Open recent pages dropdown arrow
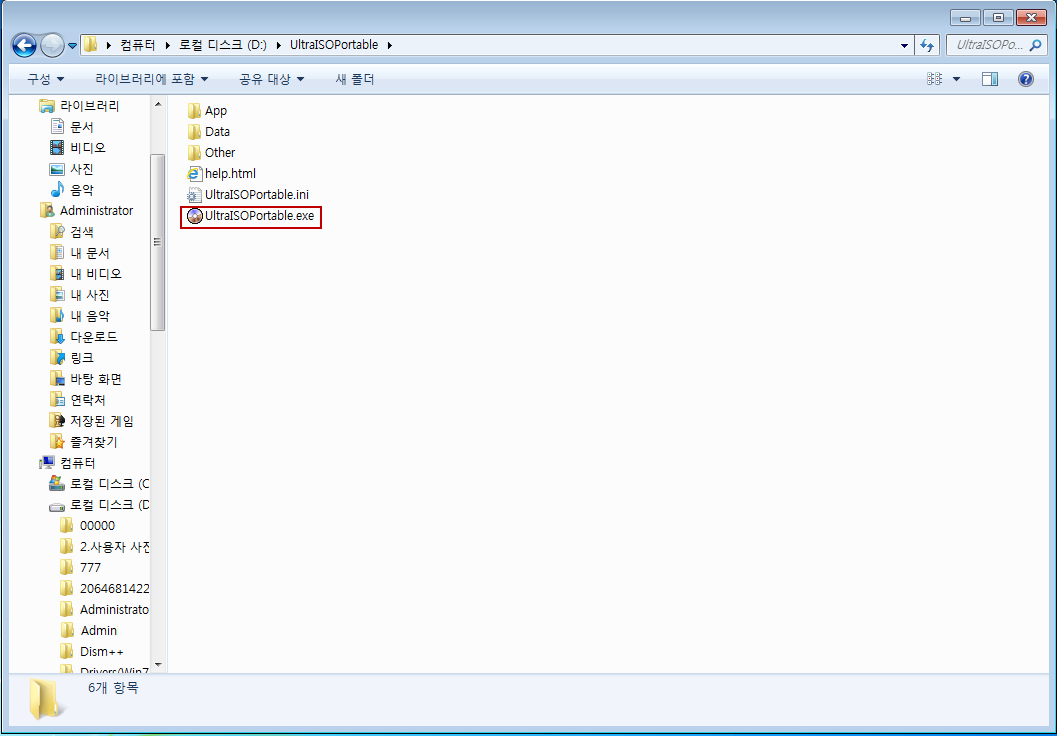Viewport: 1057px width, 736px height. (x=72, y=46)
